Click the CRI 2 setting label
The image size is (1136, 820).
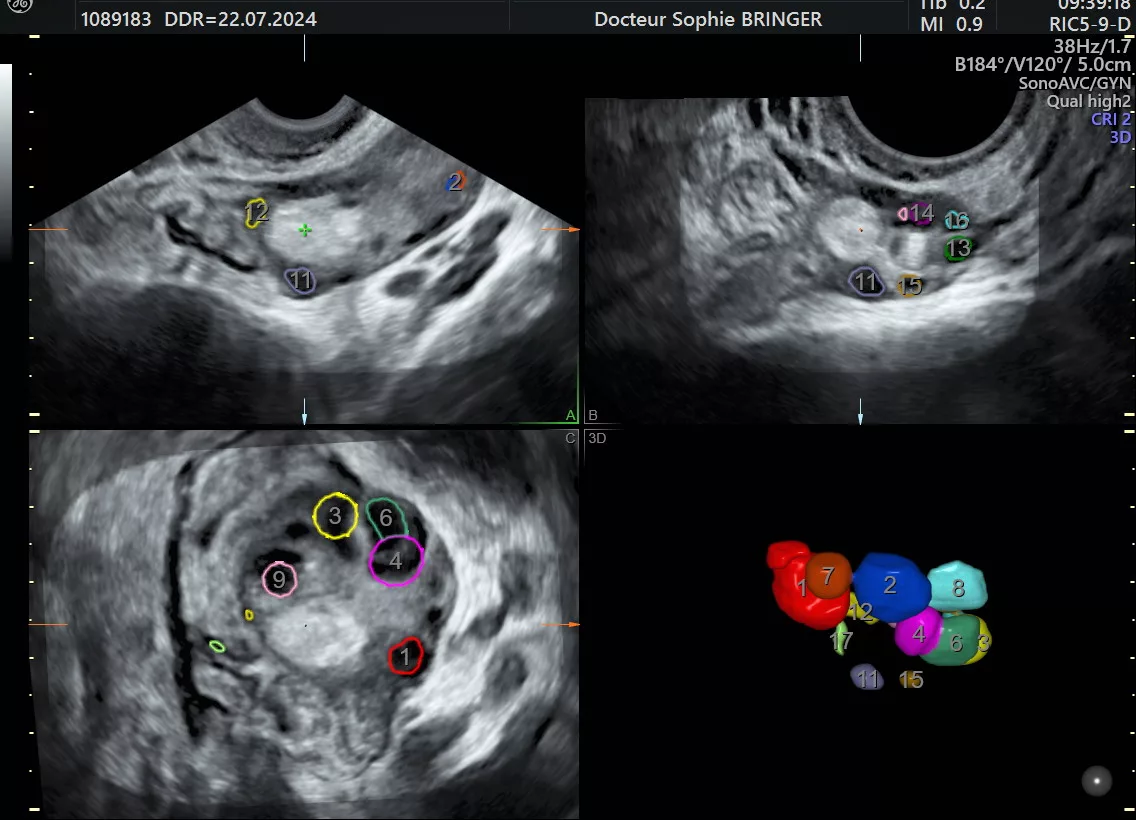pos(1110,119)
